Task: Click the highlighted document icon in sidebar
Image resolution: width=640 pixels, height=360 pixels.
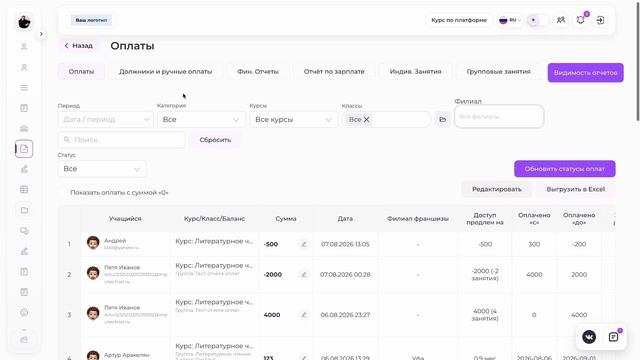Action: tap(24, 149)
